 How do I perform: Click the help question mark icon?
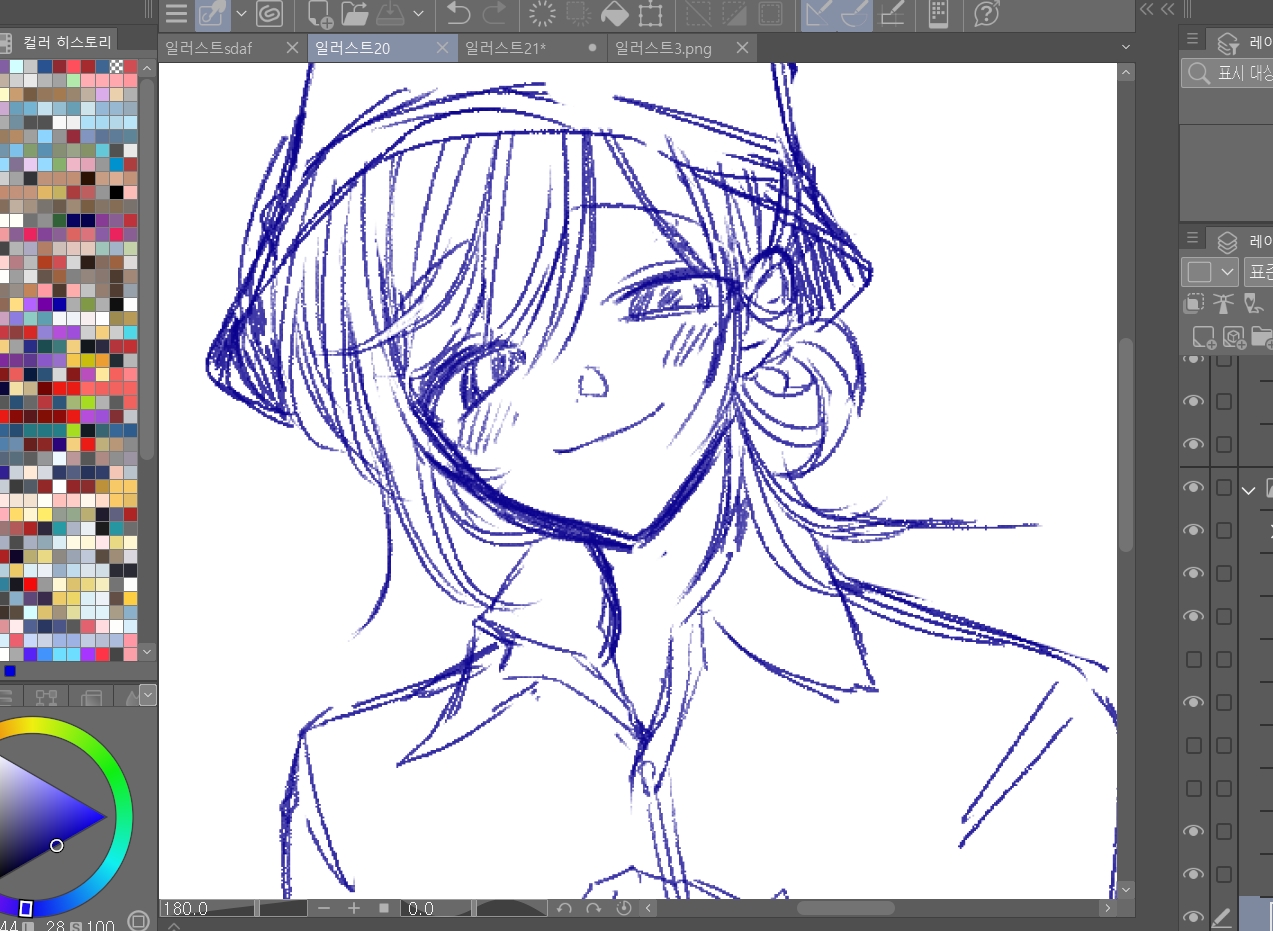(986, 13)
